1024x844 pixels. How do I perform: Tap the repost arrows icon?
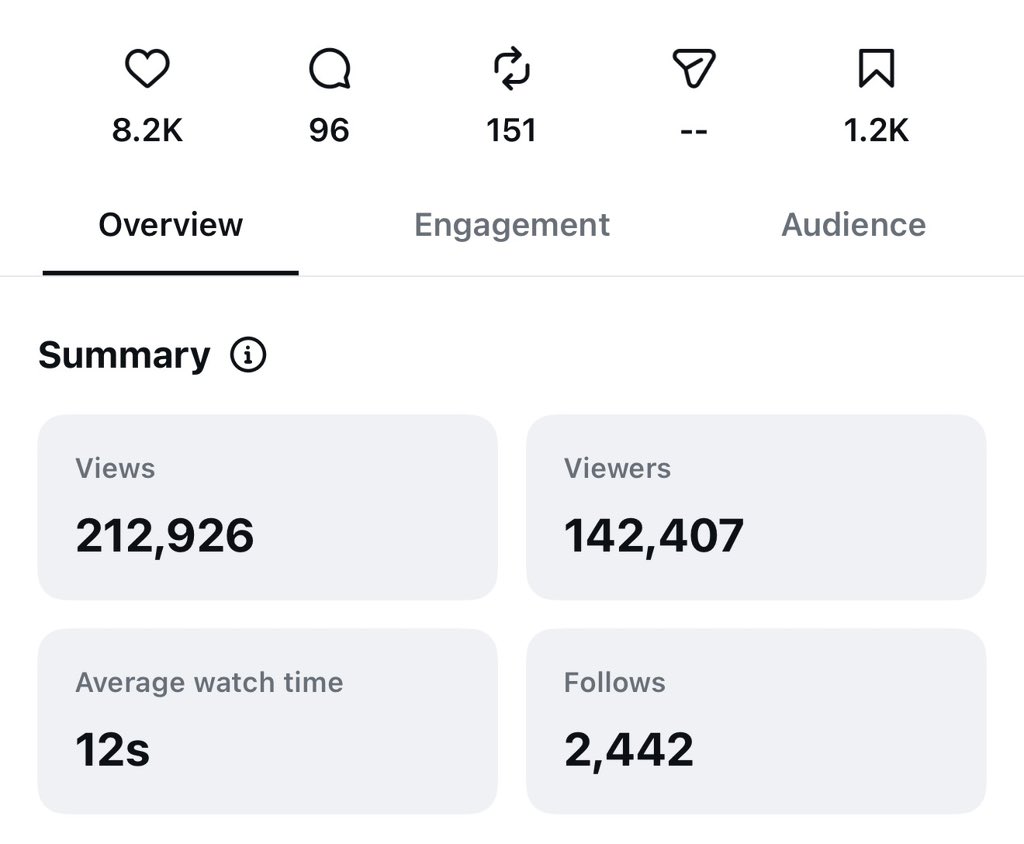click(512, 68)
